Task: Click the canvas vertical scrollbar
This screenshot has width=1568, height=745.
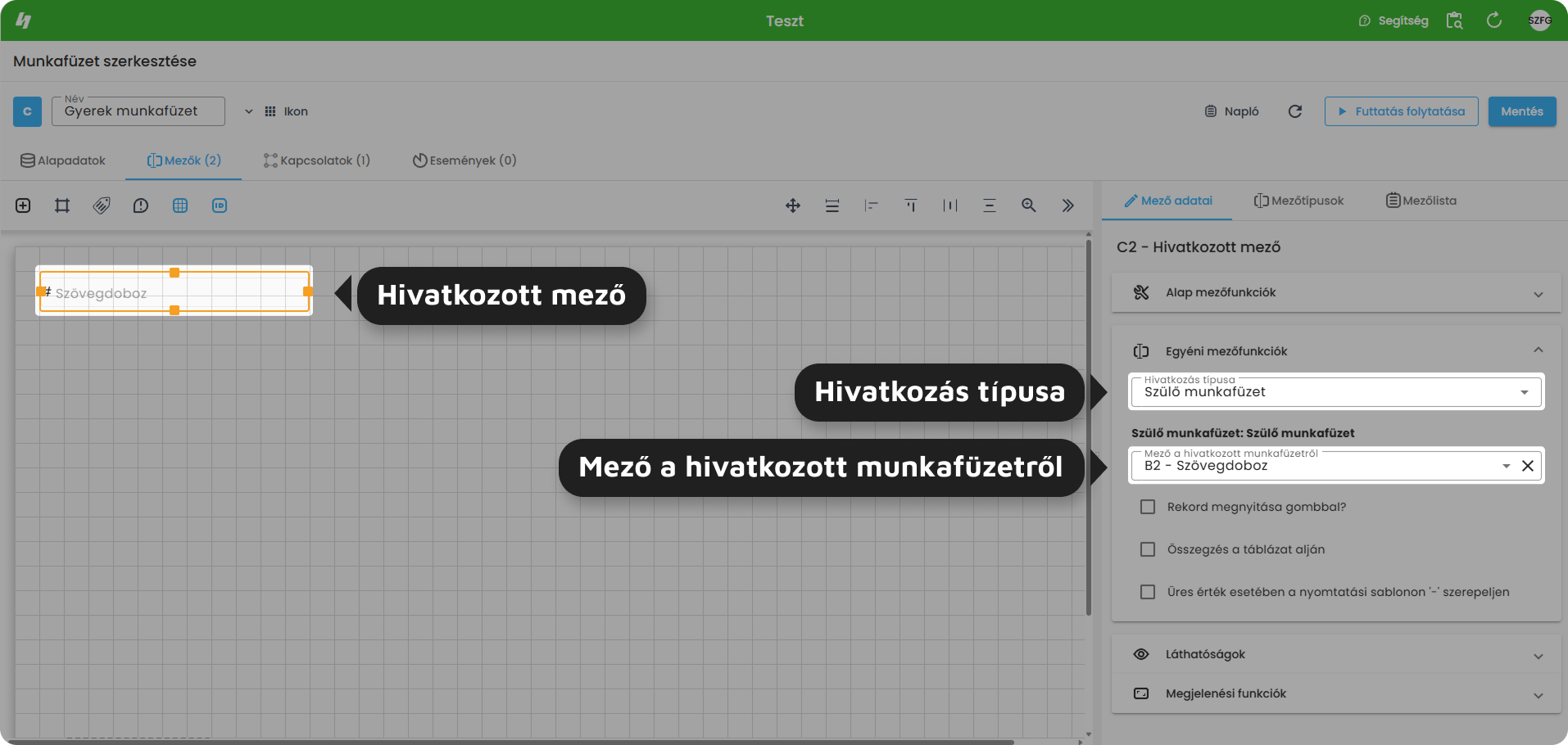Action: click(1088, 426)
